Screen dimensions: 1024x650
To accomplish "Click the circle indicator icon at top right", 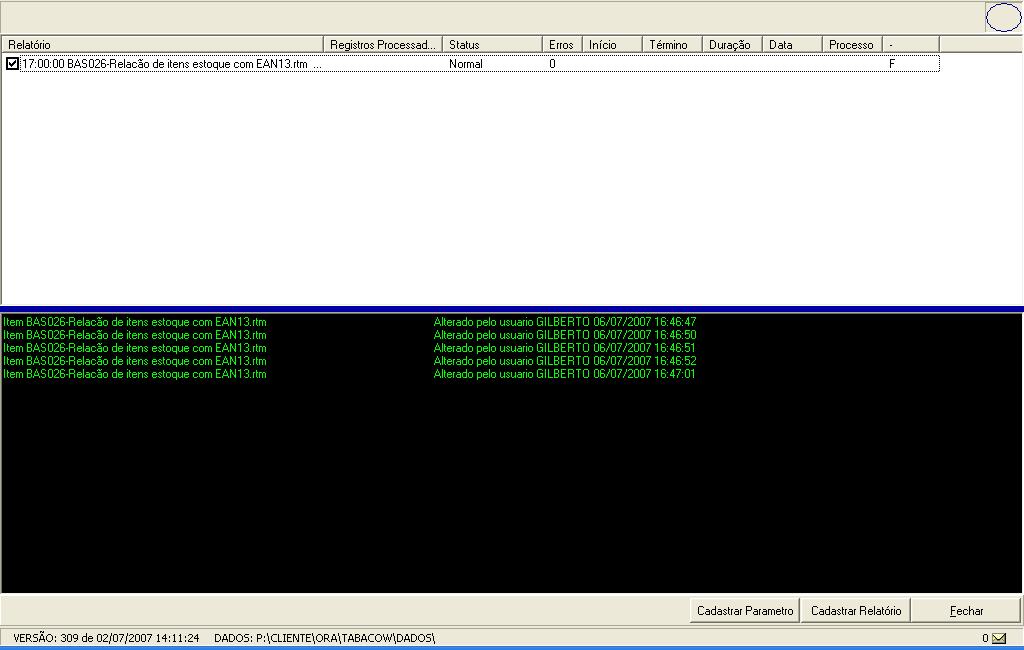I will coord(1003,17).
